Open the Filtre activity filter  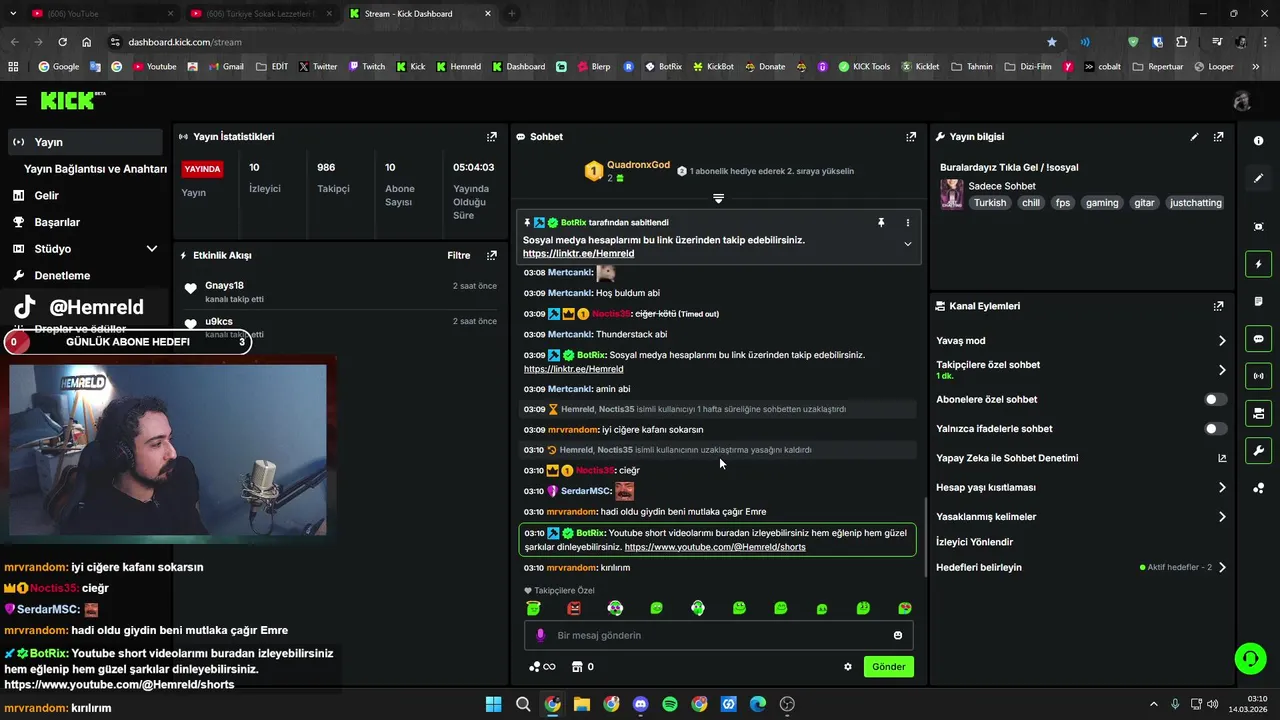pyautogui.click(x=459, y=256)
